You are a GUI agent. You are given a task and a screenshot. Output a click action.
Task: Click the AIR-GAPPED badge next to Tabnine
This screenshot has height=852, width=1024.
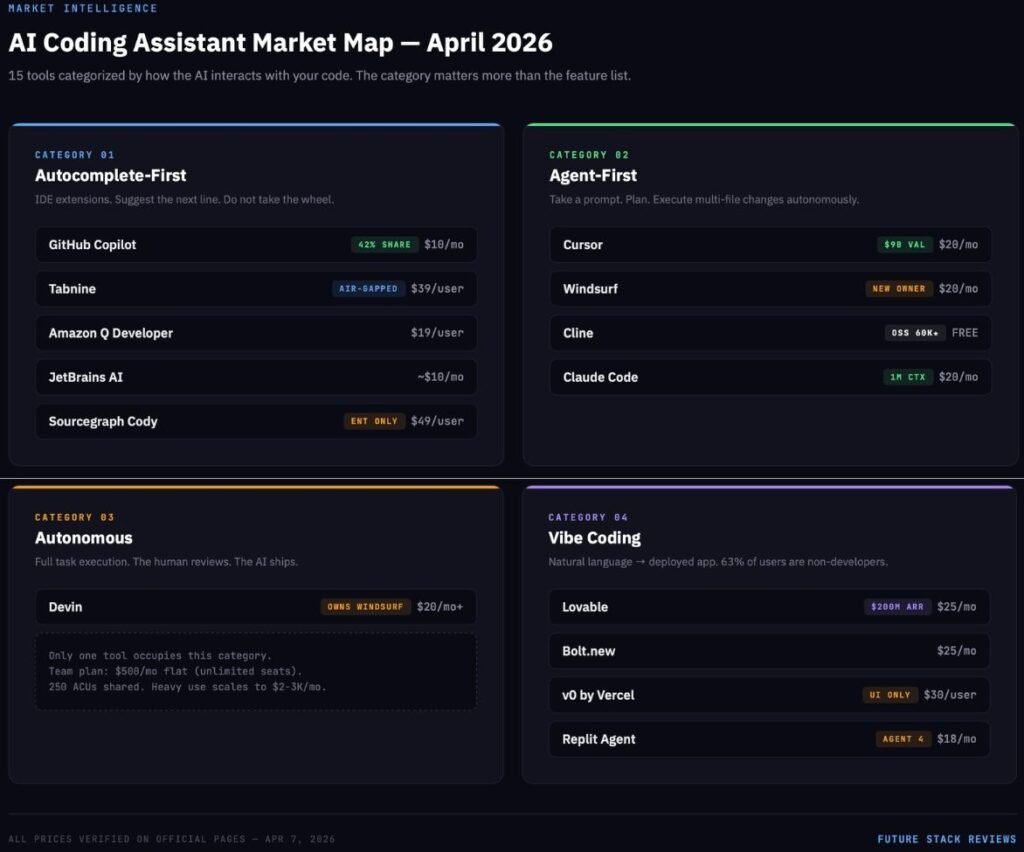pos(370,289)
